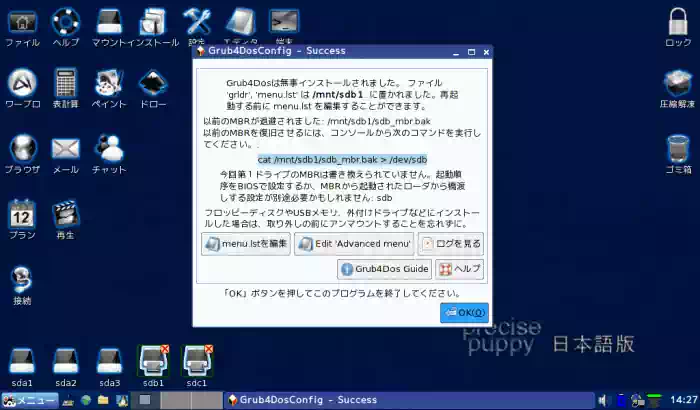Close the Grub4DosConfig window
Image resolution: width=700 pixels, height=410 pixels.
click(x=486, y=52)
